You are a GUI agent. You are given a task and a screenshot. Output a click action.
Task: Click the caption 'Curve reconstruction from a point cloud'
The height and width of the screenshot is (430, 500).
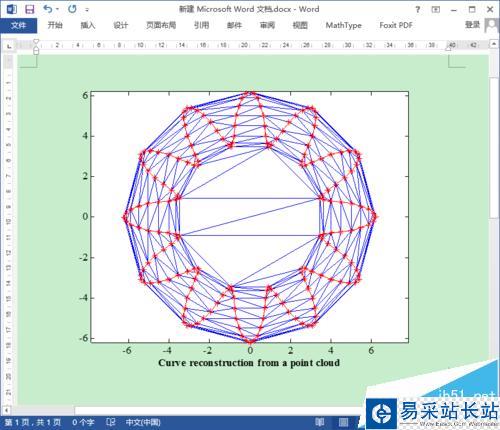[x=249, y=363]
